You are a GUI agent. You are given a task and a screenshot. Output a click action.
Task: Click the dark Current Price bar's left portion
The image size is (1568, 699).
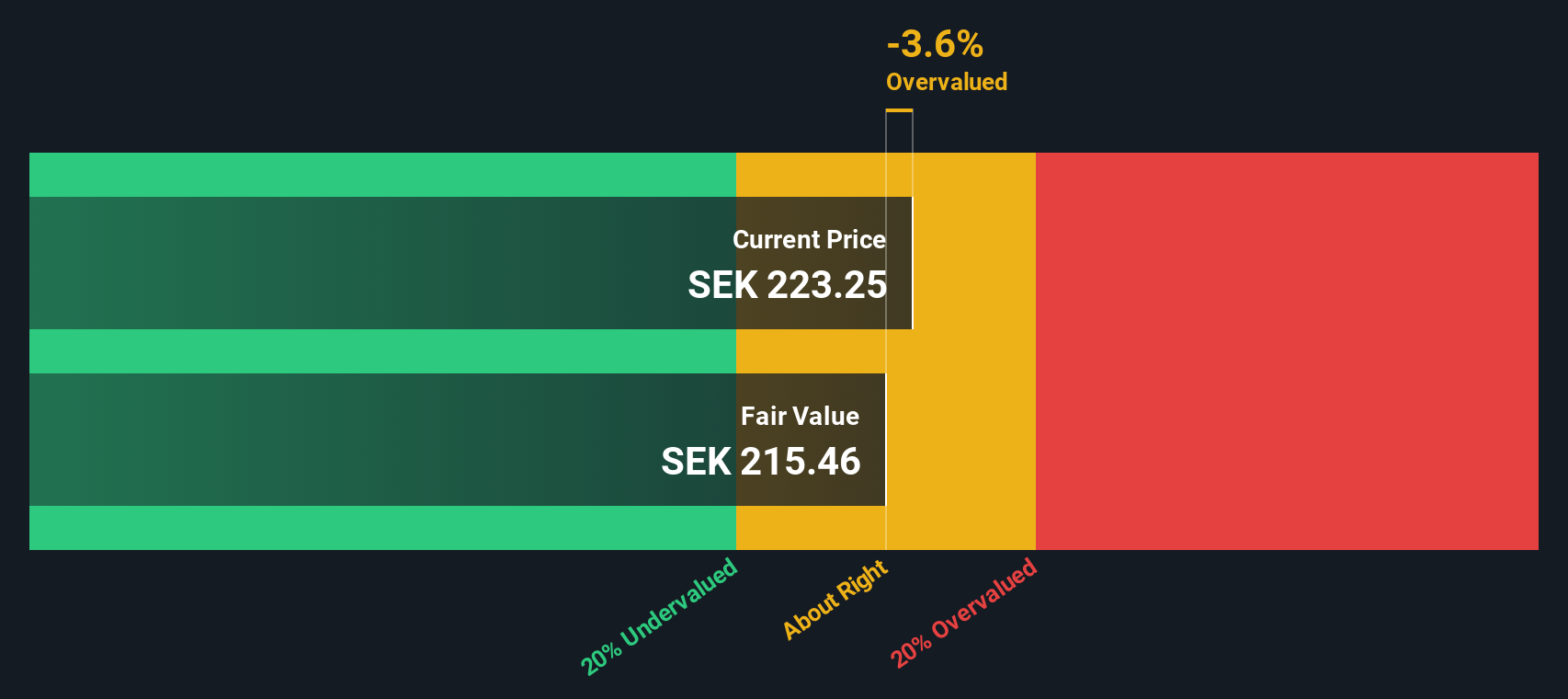point(276,263)
